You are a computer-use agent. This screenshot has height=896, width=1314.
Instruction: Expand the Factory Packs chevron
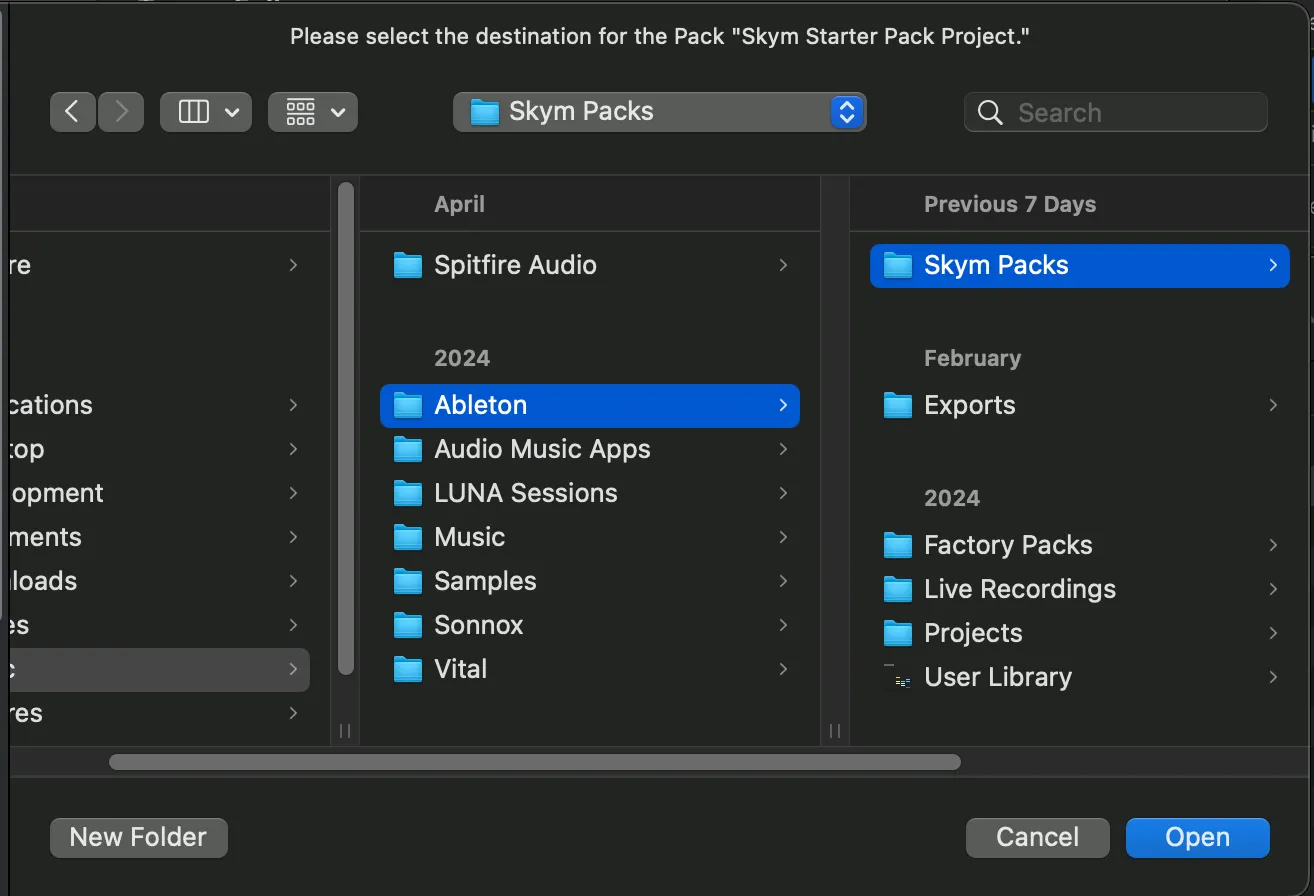[x=1273, y=545]
